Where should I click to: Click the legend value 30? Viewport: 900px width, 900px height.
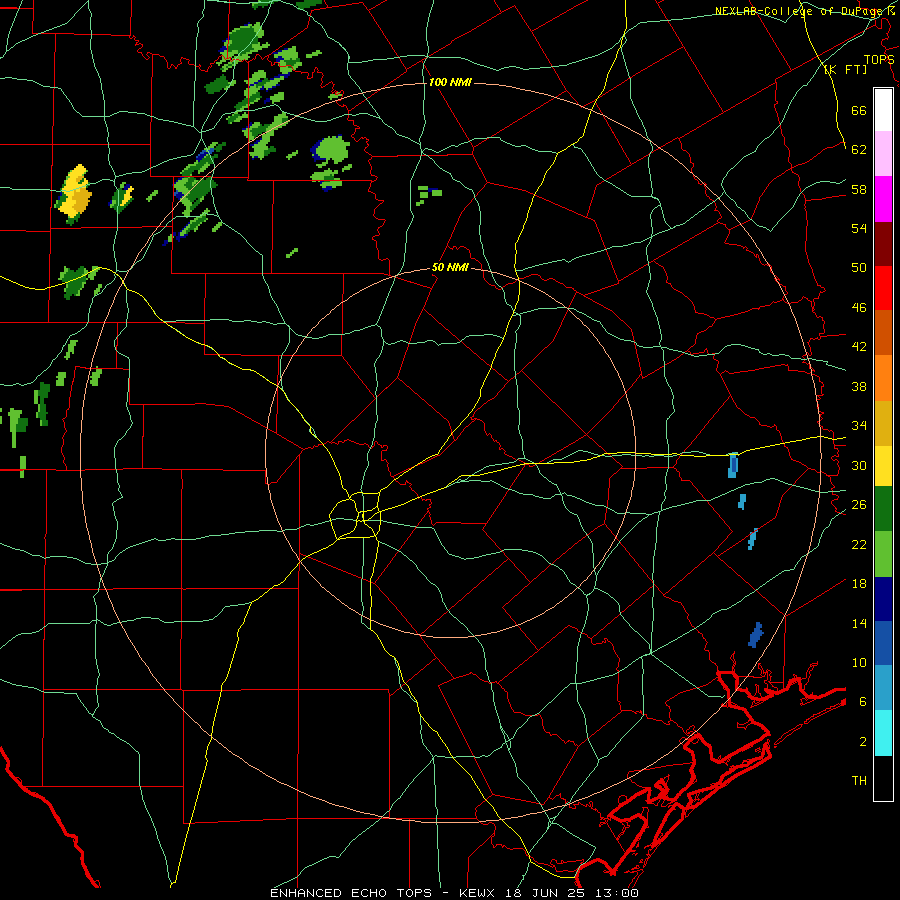click(x=859, y=465)
